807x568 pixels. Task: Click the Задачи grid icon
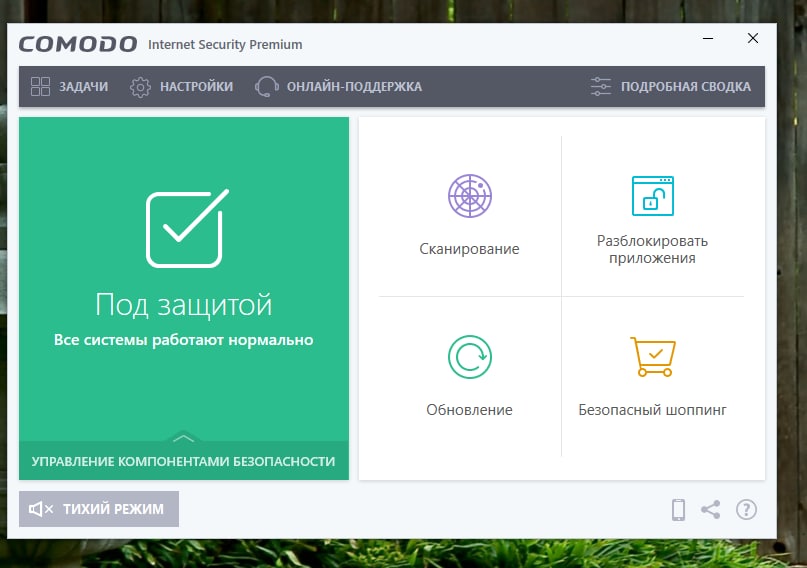pyautogui.click(x=40, y=86)
